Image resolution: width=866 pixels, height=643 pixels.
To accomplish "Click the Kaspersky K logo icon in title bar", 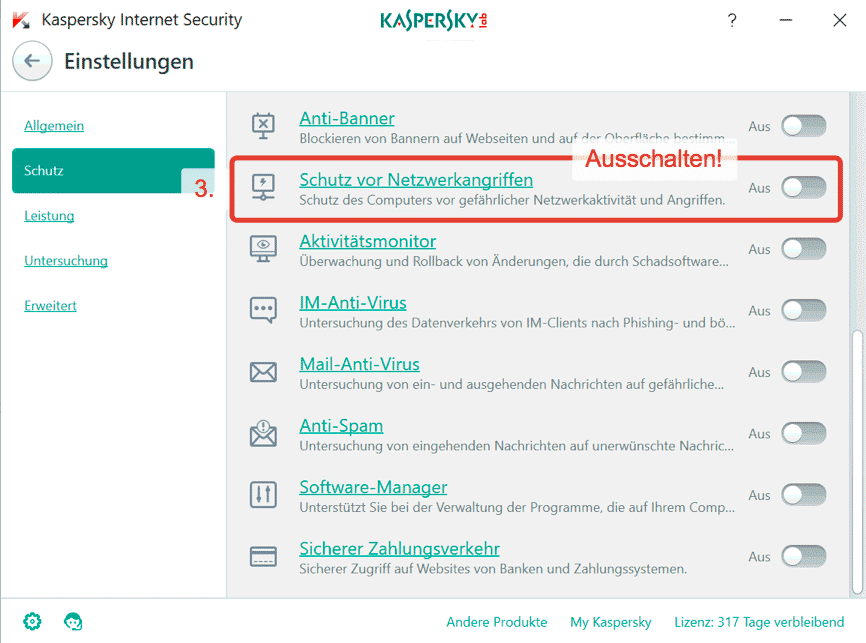I will [x=21, y=20].
